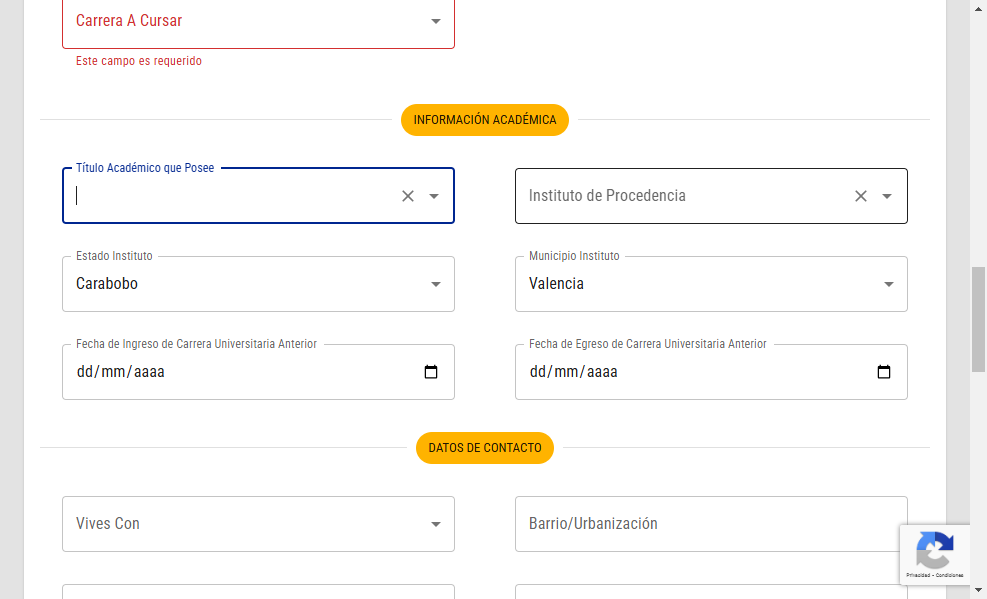This screenshot has width=987, height=599.
Task: Click the 'Este campo es requerido' error message
Action: pos(139,61)
